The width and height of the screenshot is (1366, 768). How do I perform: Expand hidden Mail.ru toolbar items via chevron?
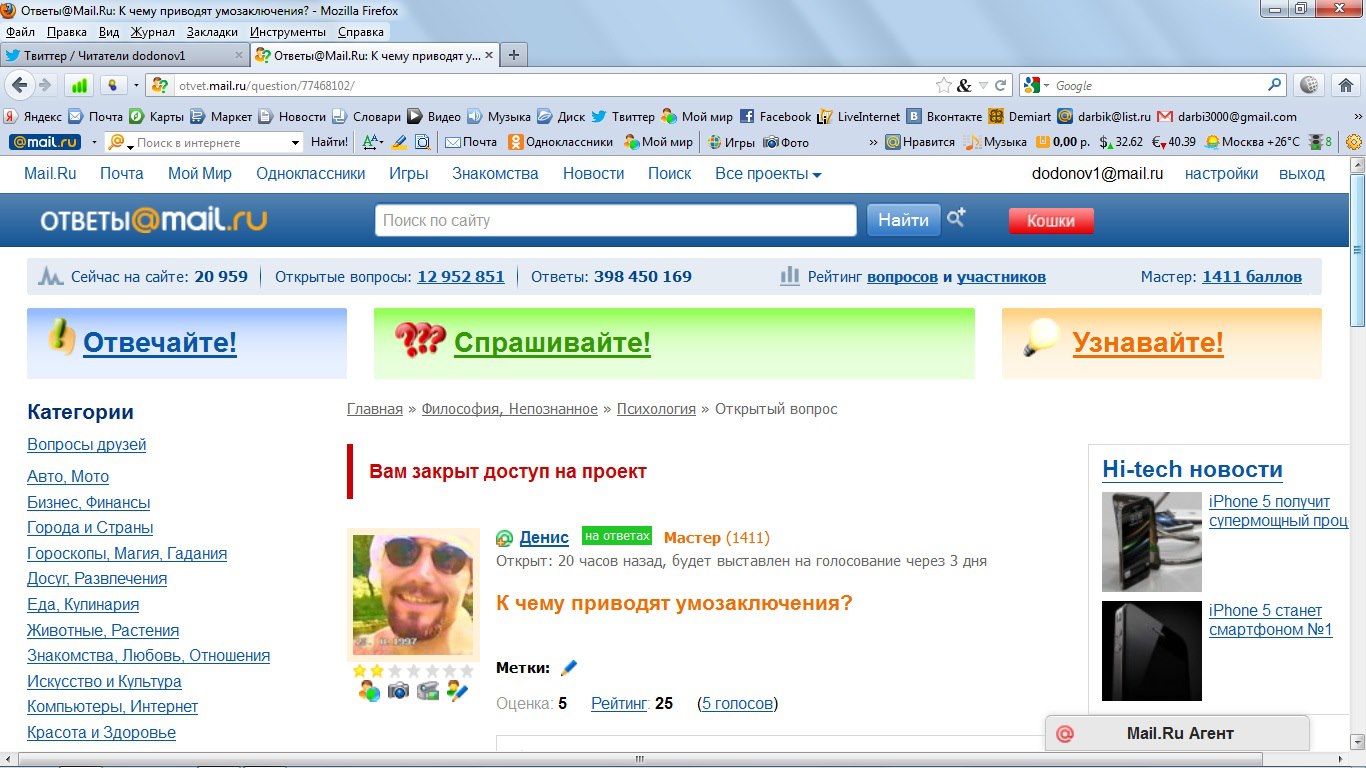coord(874,142)
